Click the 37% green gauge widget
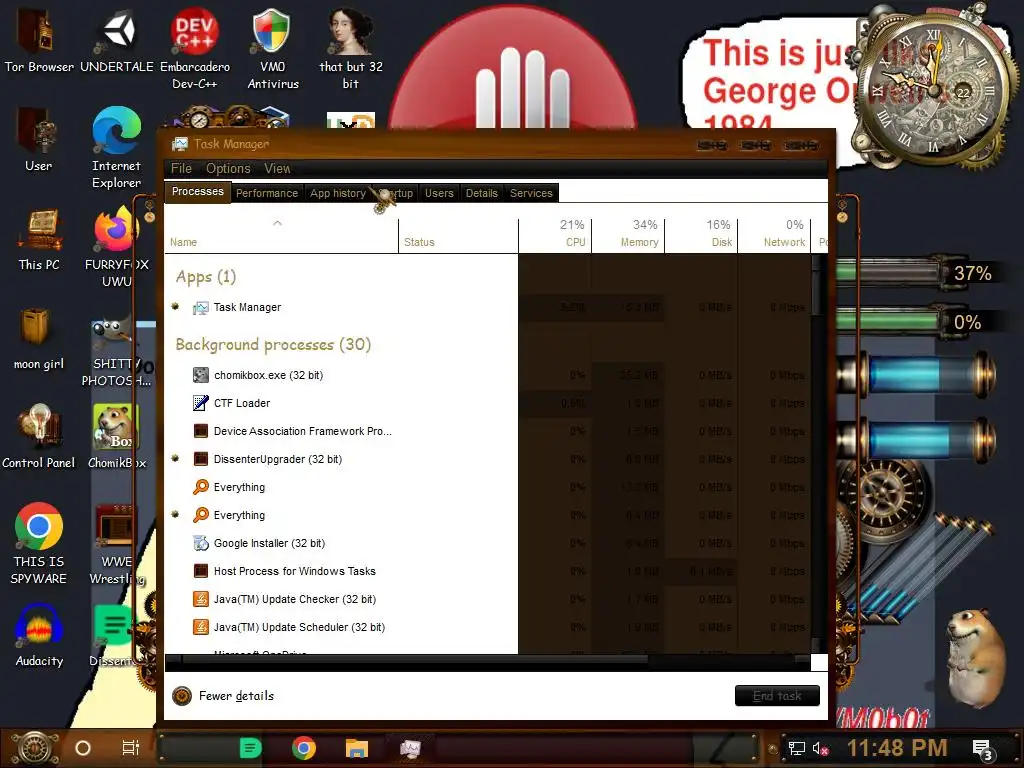The image size is (1024, 768). point(920,273)
